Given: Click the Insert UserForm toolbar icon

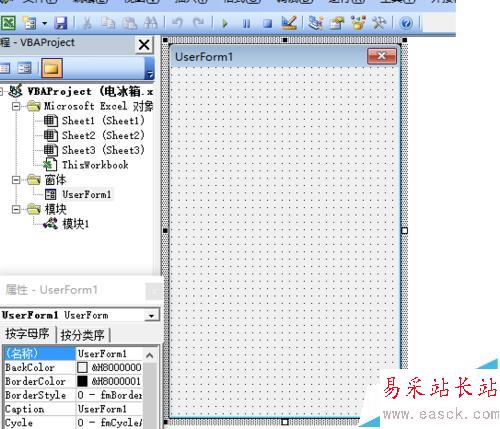Looking at the screenshot, I should pyautogui.click(x=29, y=23).
